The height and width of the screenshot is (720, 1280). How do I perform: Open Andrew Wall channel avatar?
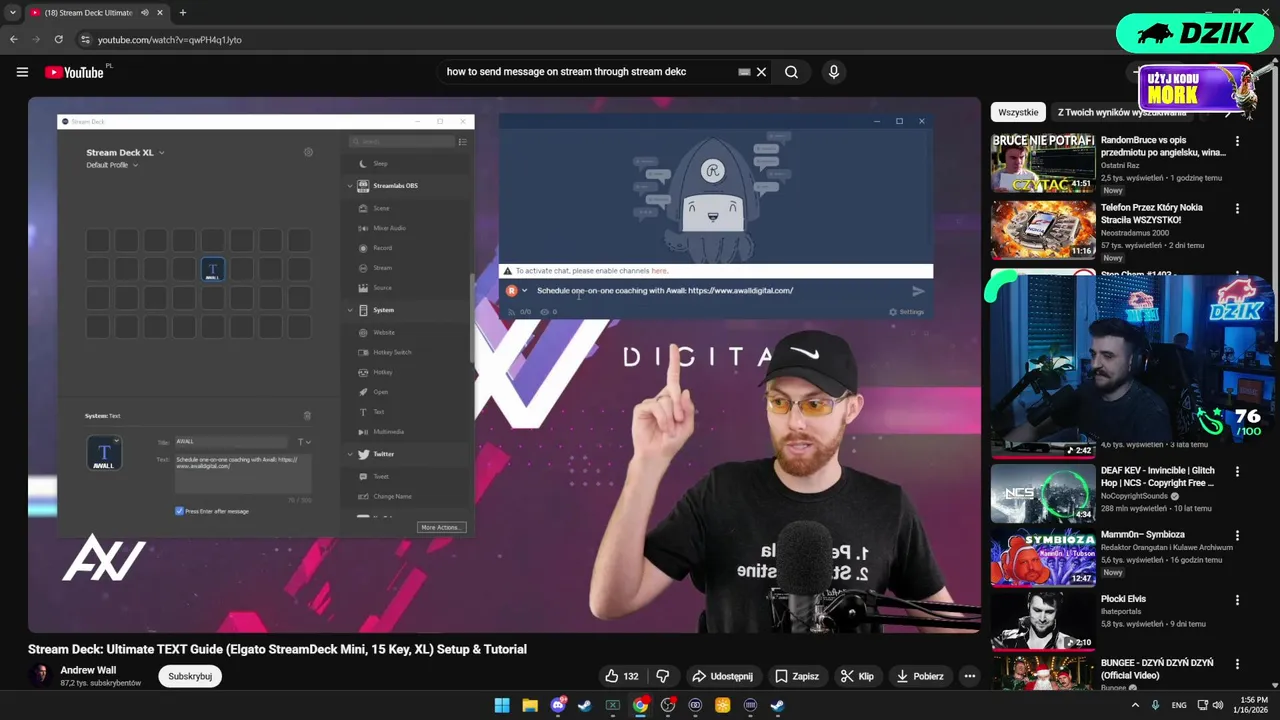[40, 675]
